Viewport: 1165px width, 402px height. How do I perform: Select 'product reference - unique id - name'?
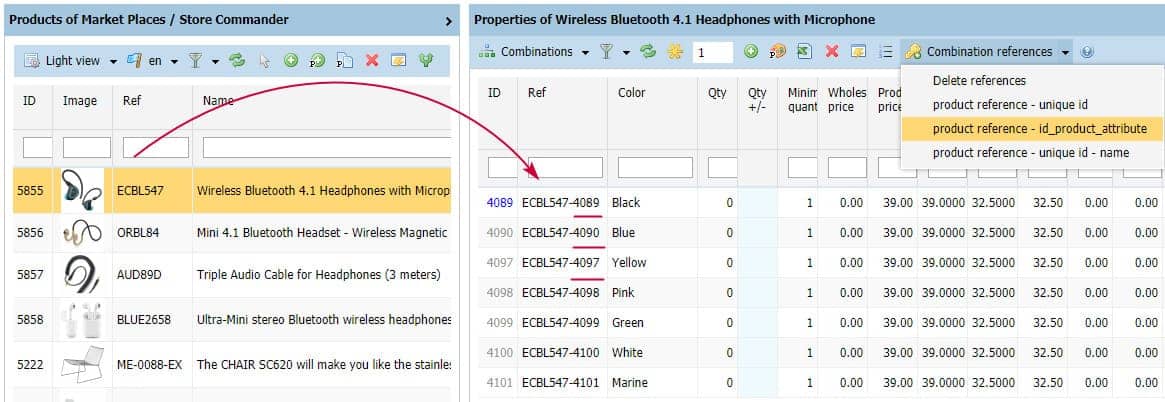1032,152
